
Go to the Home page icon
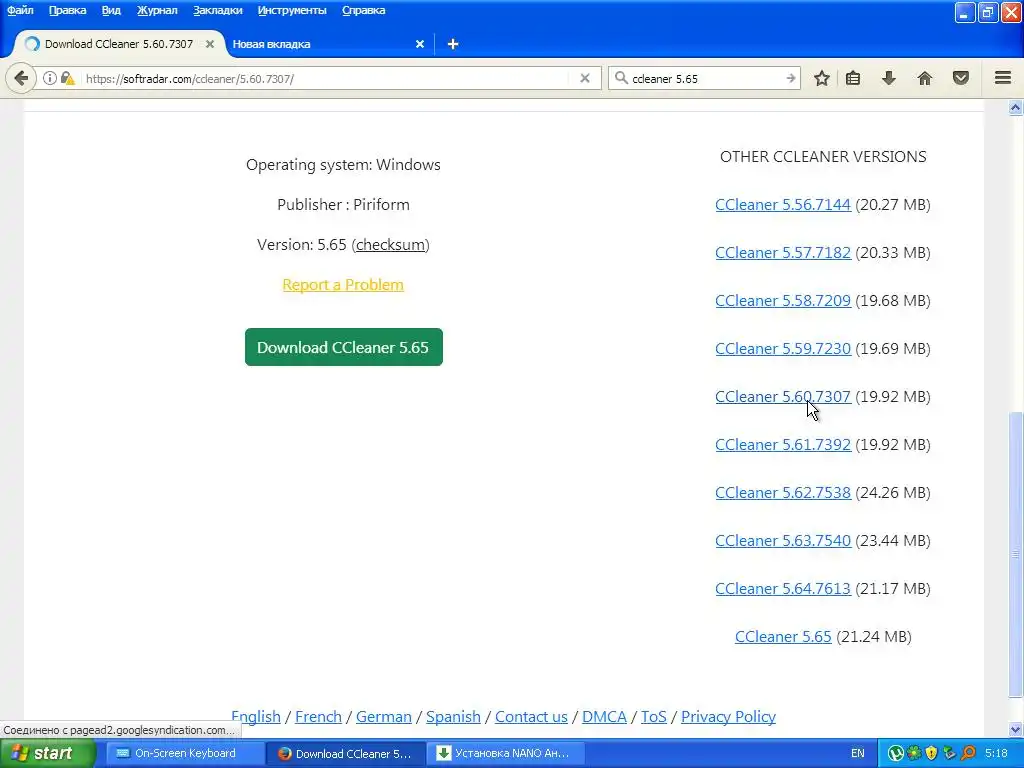925,78
